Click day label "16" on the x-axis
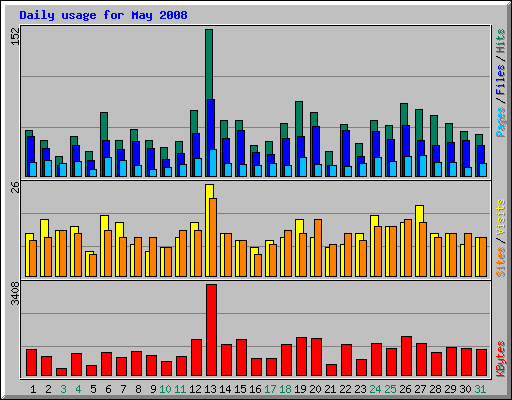The height and width of the screenshot is (400, 512). point(255,389)
